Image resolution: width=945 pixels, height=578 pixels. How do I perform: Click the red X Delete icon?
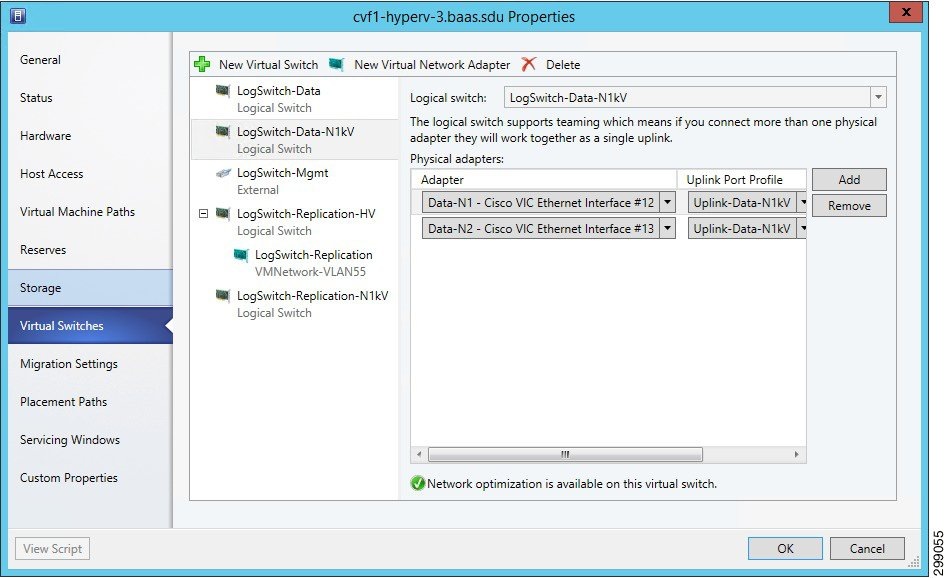(529, 64)
